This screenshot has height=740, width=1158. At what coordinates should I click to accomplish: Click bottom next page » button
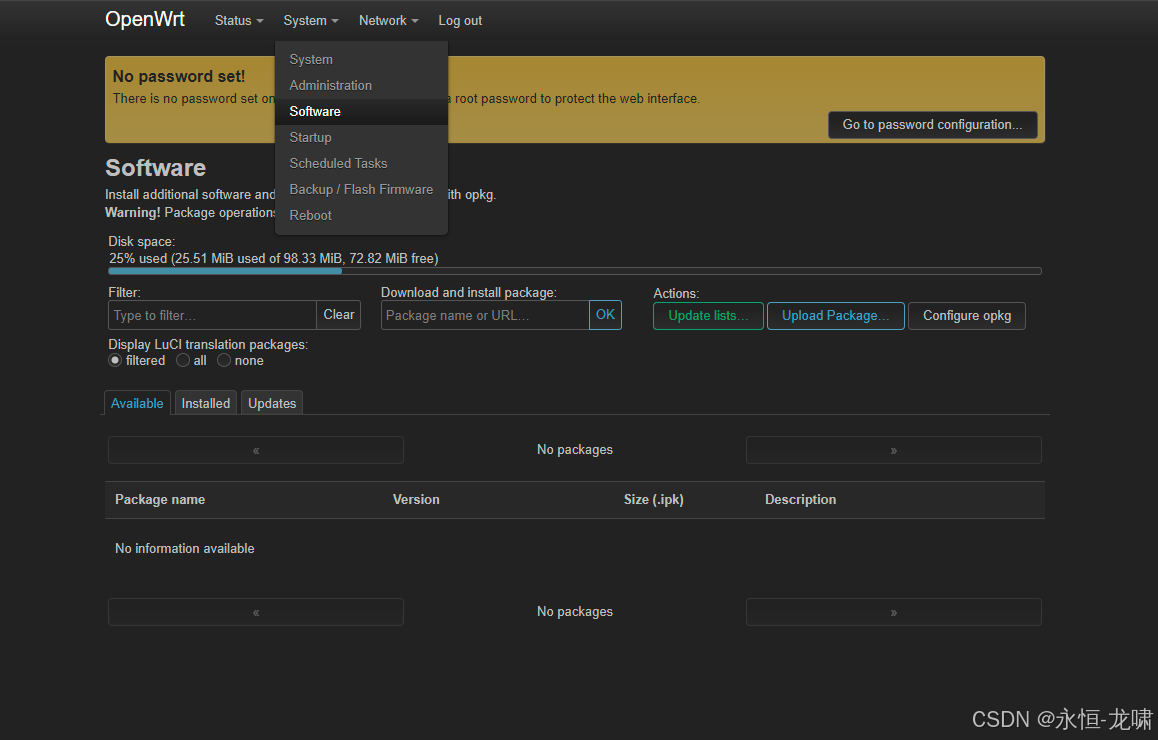click(894, 612)
